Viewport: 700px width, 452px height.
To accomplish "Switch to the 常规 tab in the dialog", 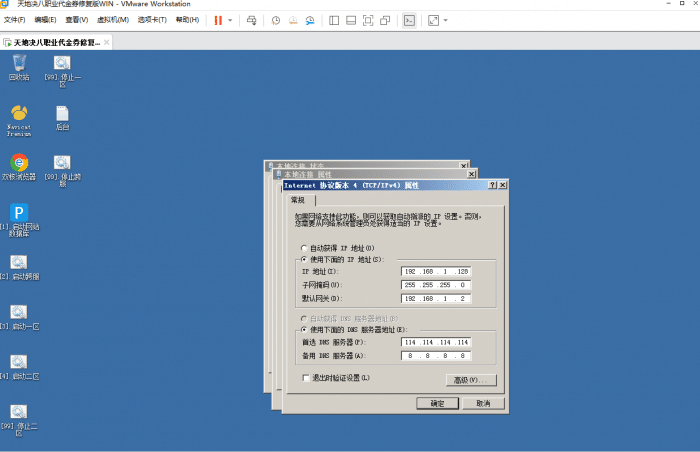I will (x=298, y=201).
